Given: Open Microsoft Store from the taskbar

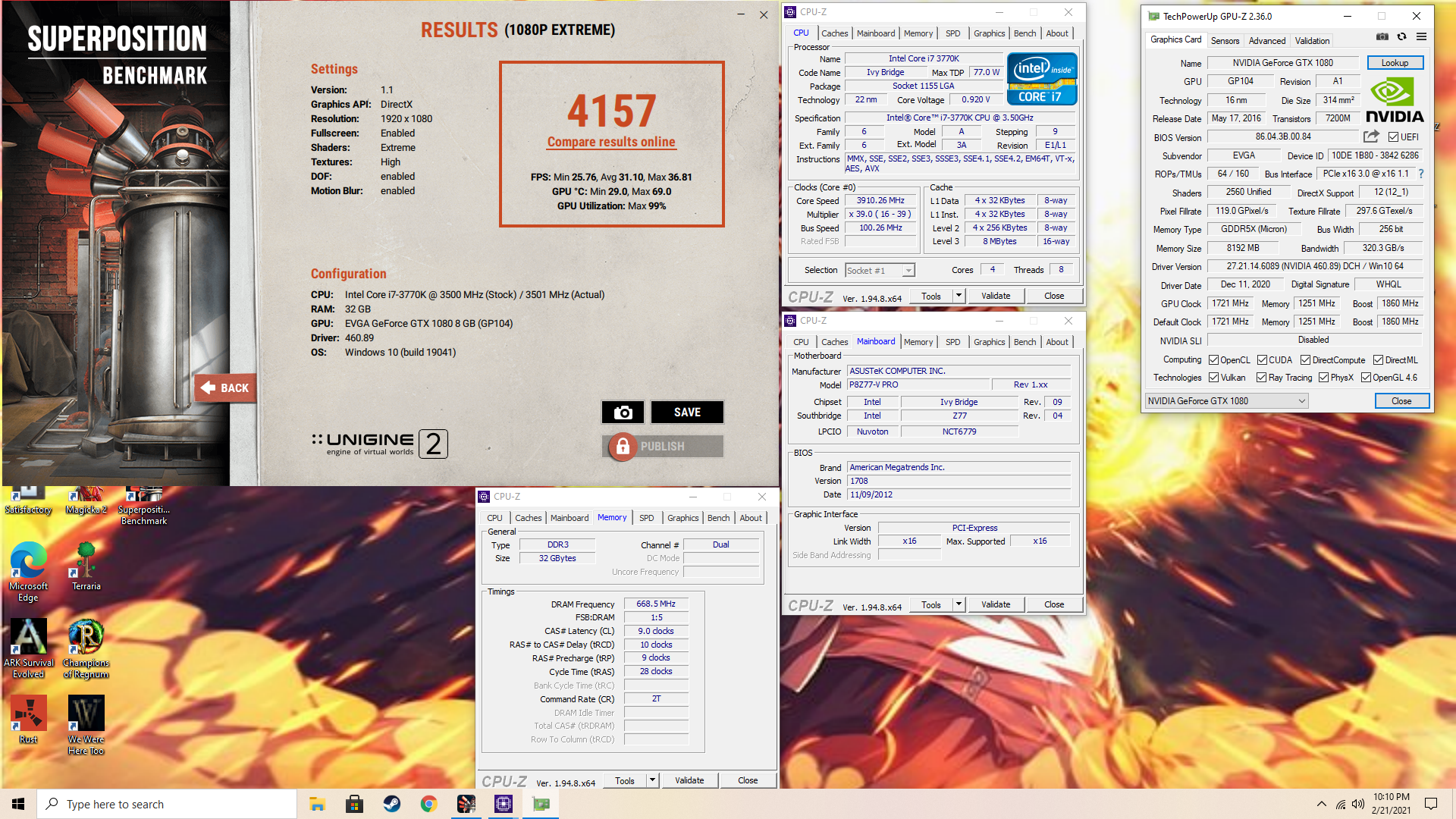Looking at the screenshot, I should pyautogui.click(x=354, y=804).
